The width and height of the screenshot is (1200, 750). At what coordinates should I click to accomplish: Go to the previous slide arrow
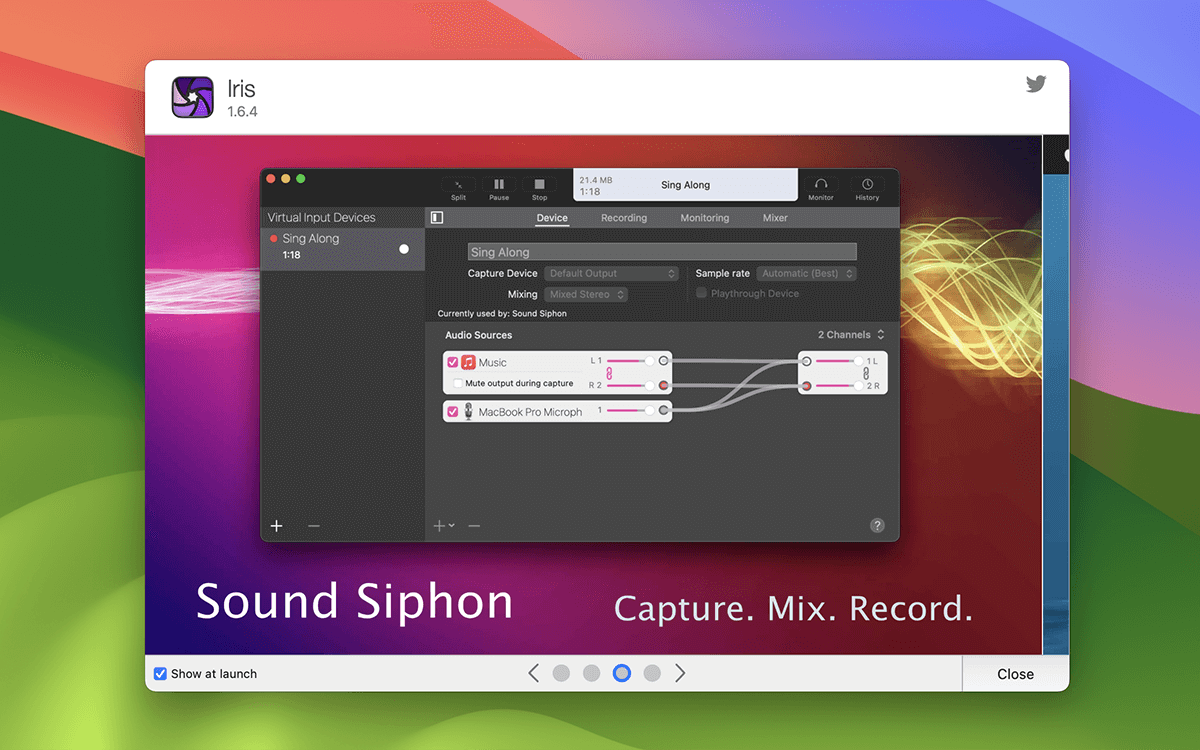coord(534,673)
